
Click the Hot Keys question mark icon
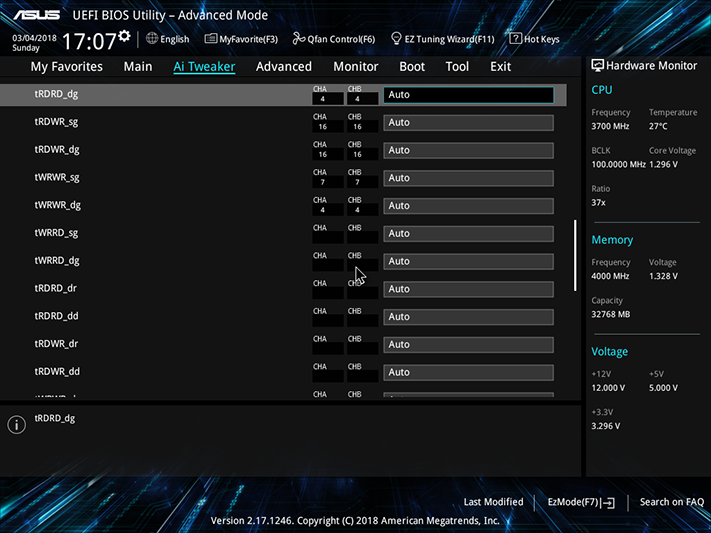pyautogui.click(x=515, y=39)
